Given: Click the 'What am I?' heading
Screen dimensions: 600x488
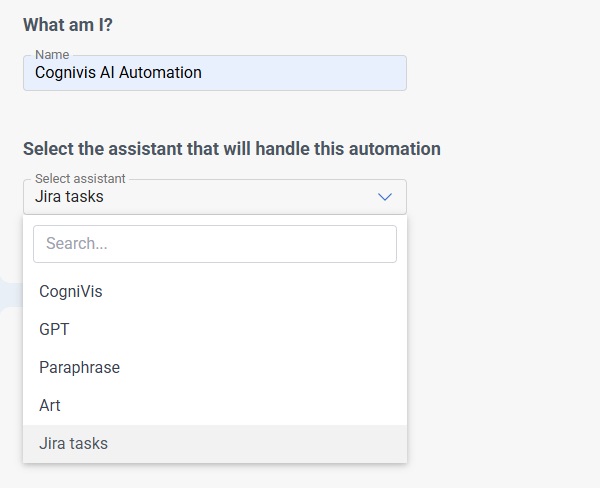Looking at the screenshot, I should point(68,25).
